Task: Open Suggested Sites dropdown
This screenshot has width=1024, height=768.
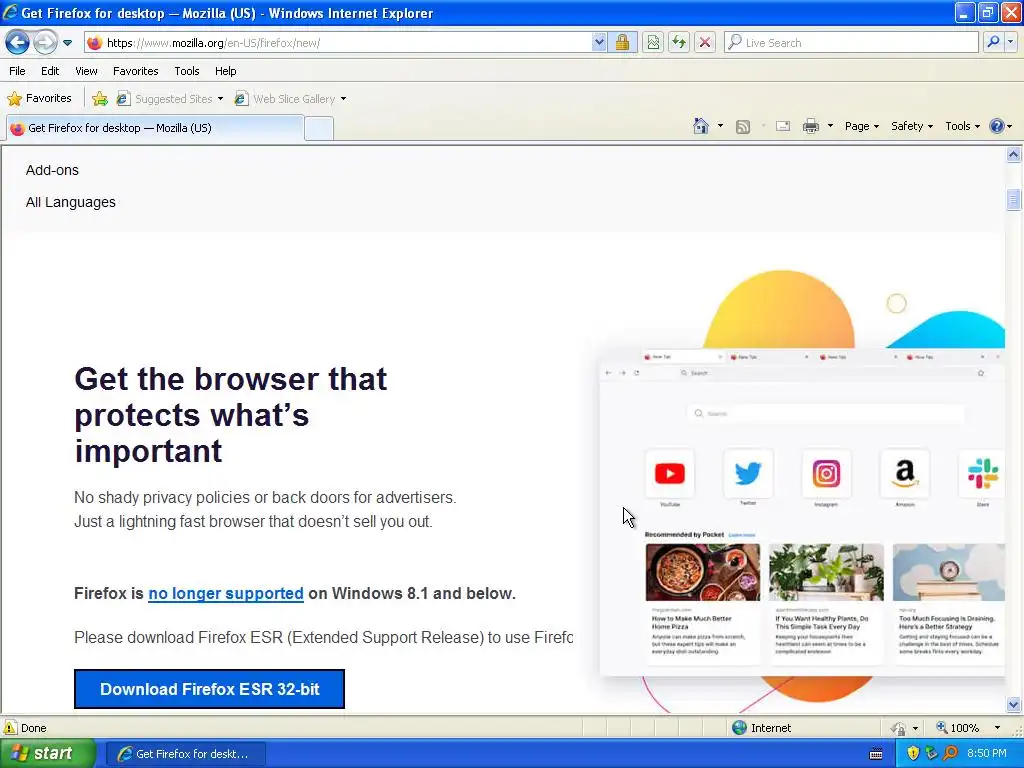Action: (170, 99)
